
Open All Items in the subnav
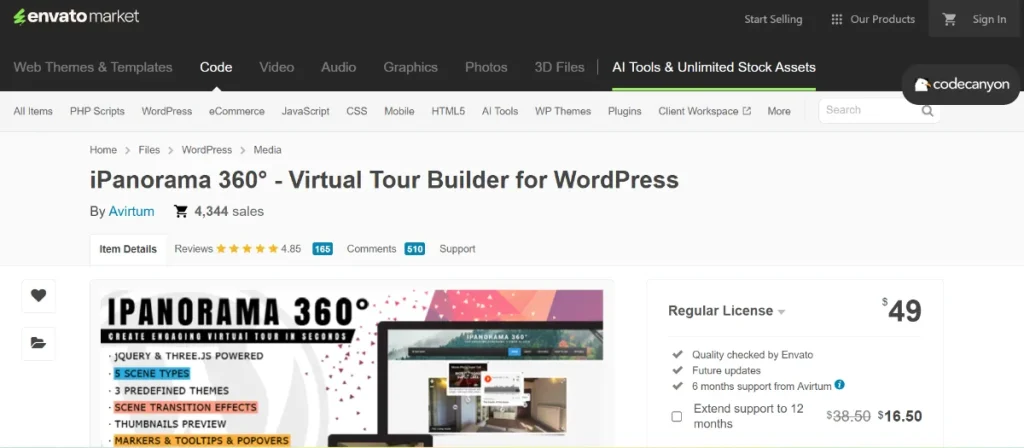(x=33, y=111)
